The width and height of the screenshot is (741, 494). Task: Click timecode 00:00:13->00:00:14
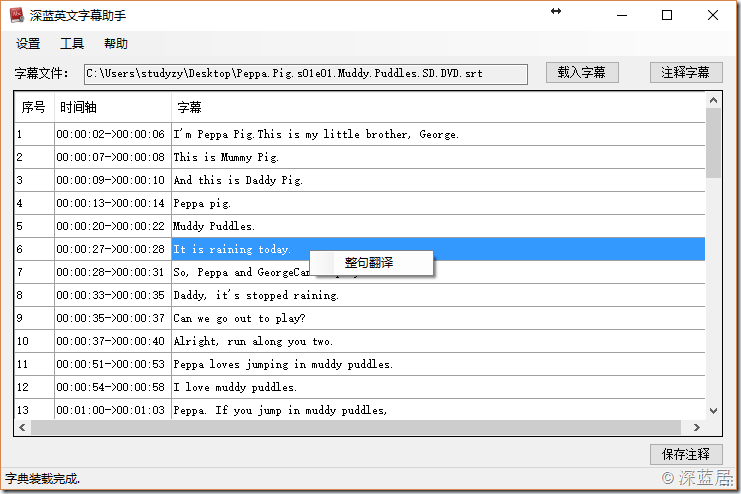click(x=111, y=203)
